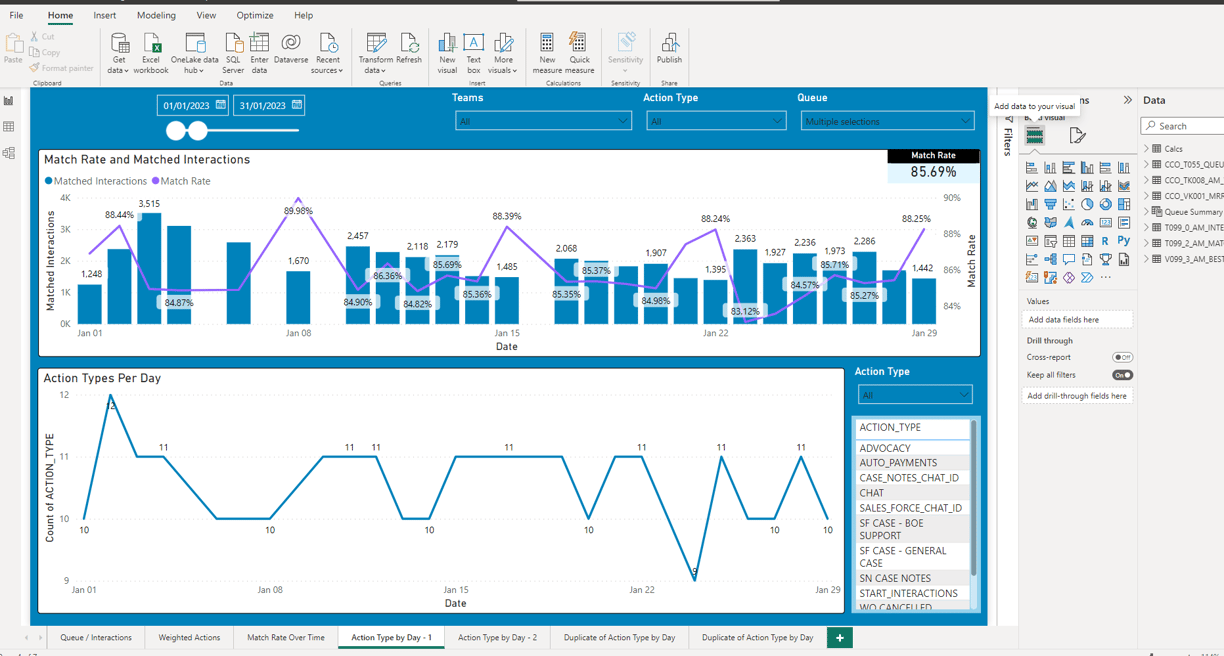Add a new report page
Image resolution: width=1224 pixels, height=656 pixels.
(x=839, y=637)
